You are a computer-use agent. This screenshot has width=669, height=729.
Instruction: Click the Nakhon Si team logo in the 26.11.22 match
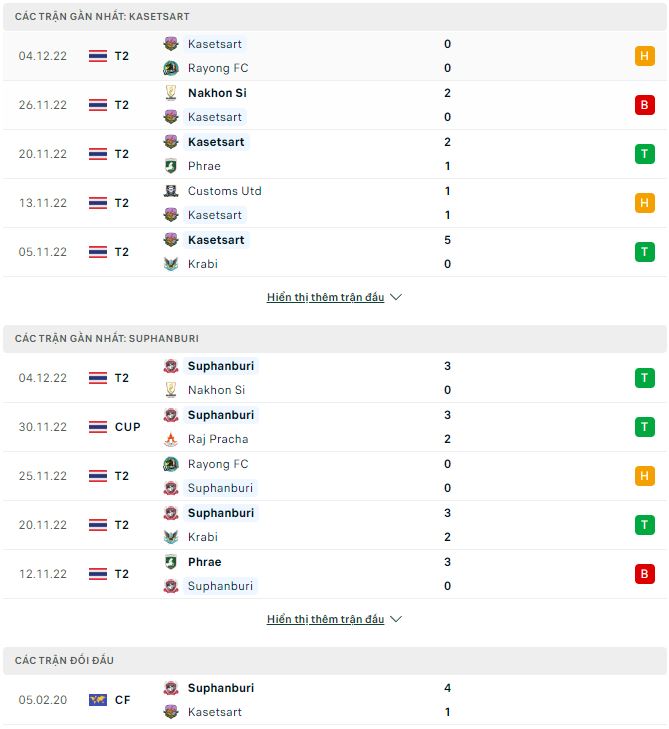171,93
